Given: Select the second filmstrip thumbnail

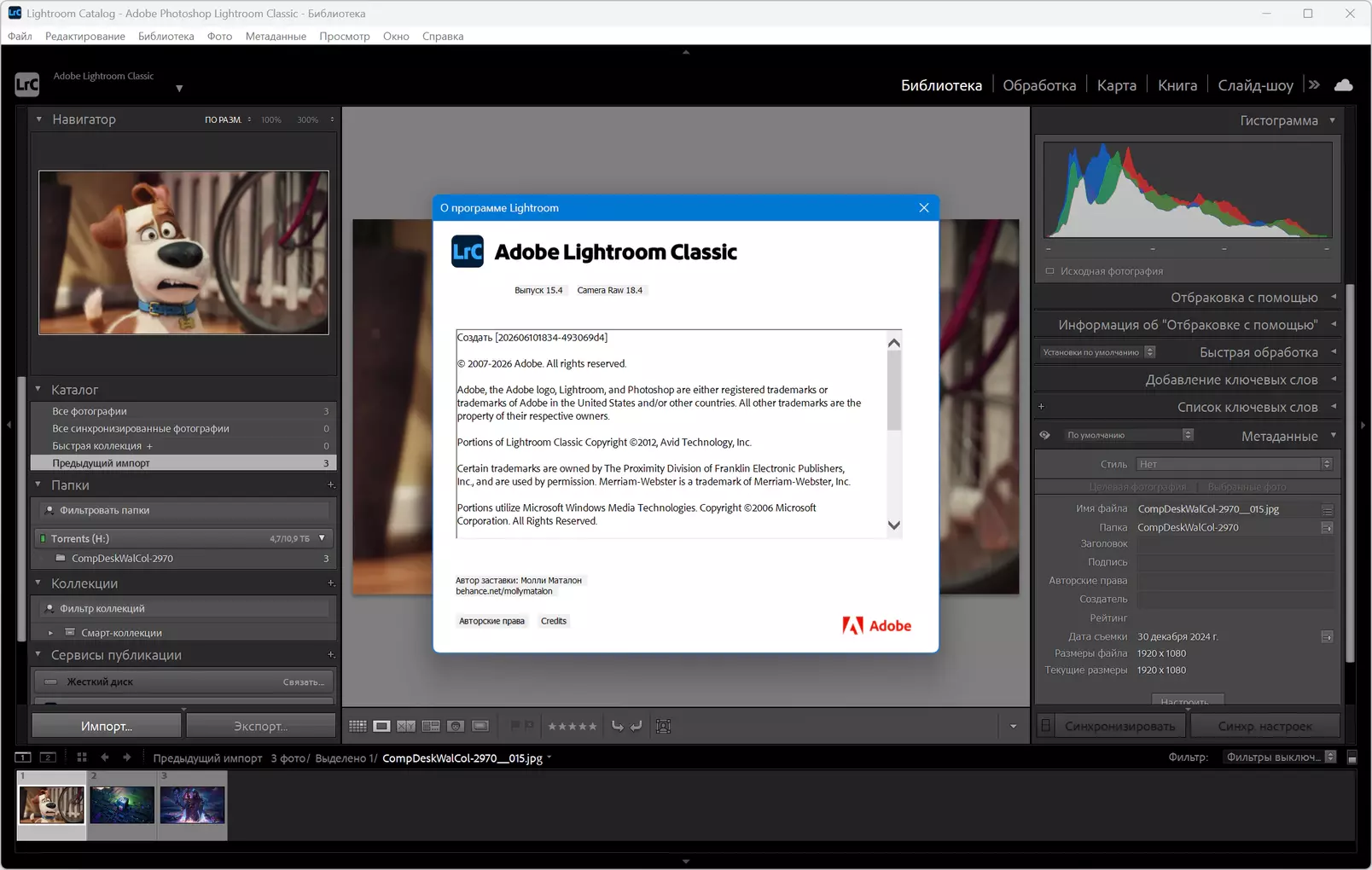Looking at the screenshot, I should pos(122,805).
